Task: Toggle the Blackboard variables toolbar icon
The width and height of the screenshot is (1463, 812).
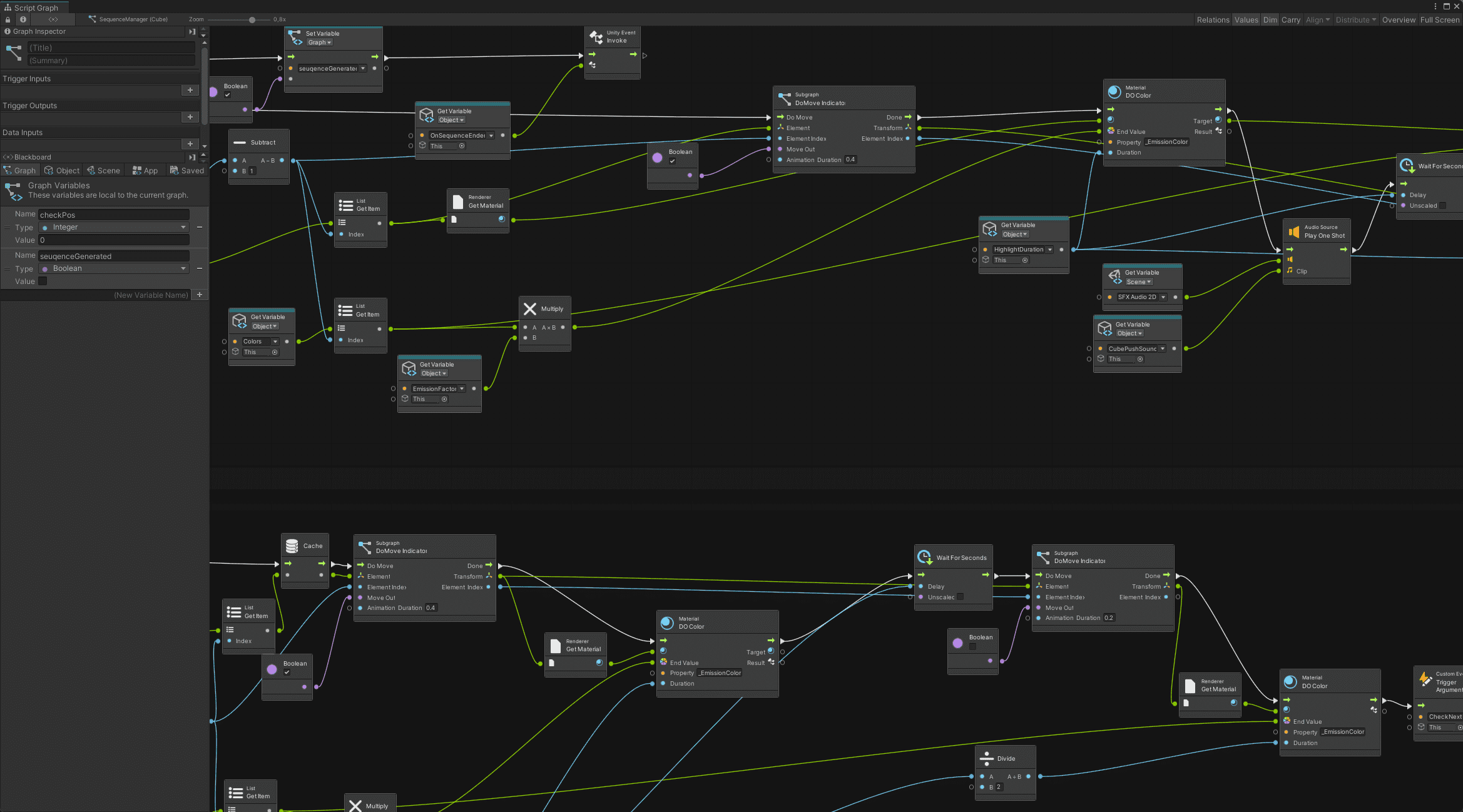Action: pos(53,19)
